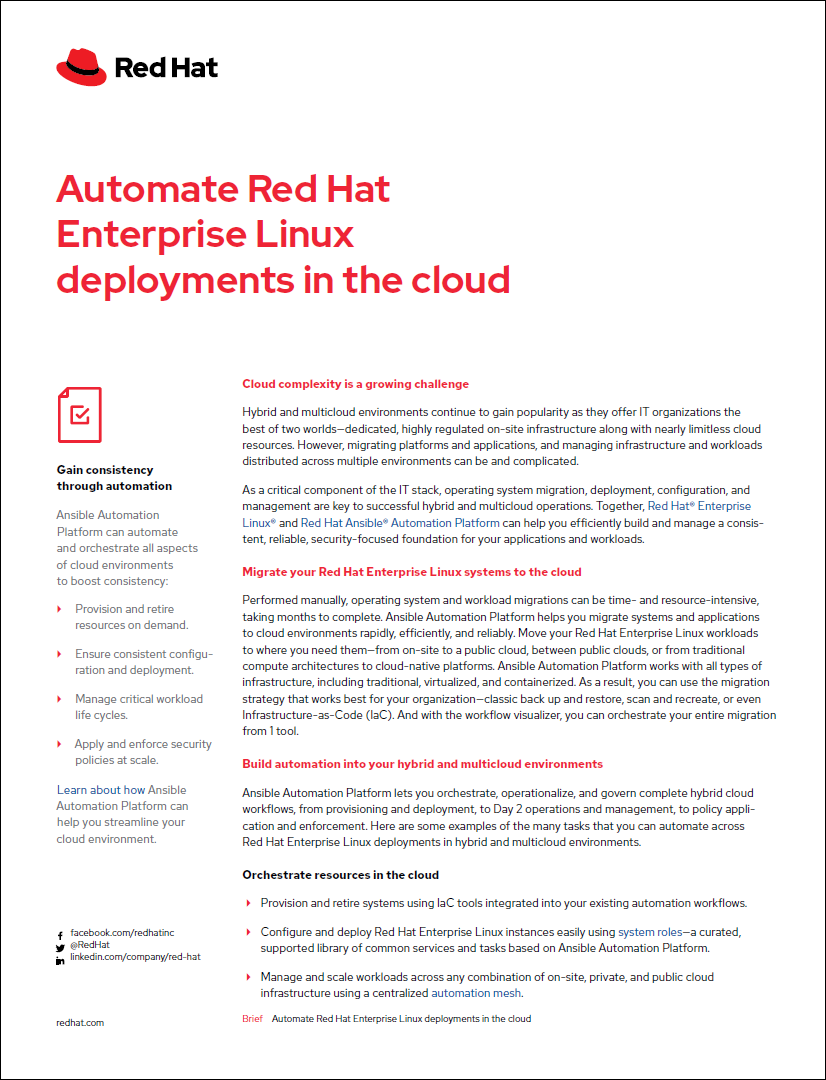The width and height of the screenshot is (826, 1080).
Task: Click paragraph starting 'Hybrid and multicloud environments'
Action: [502, 437]
